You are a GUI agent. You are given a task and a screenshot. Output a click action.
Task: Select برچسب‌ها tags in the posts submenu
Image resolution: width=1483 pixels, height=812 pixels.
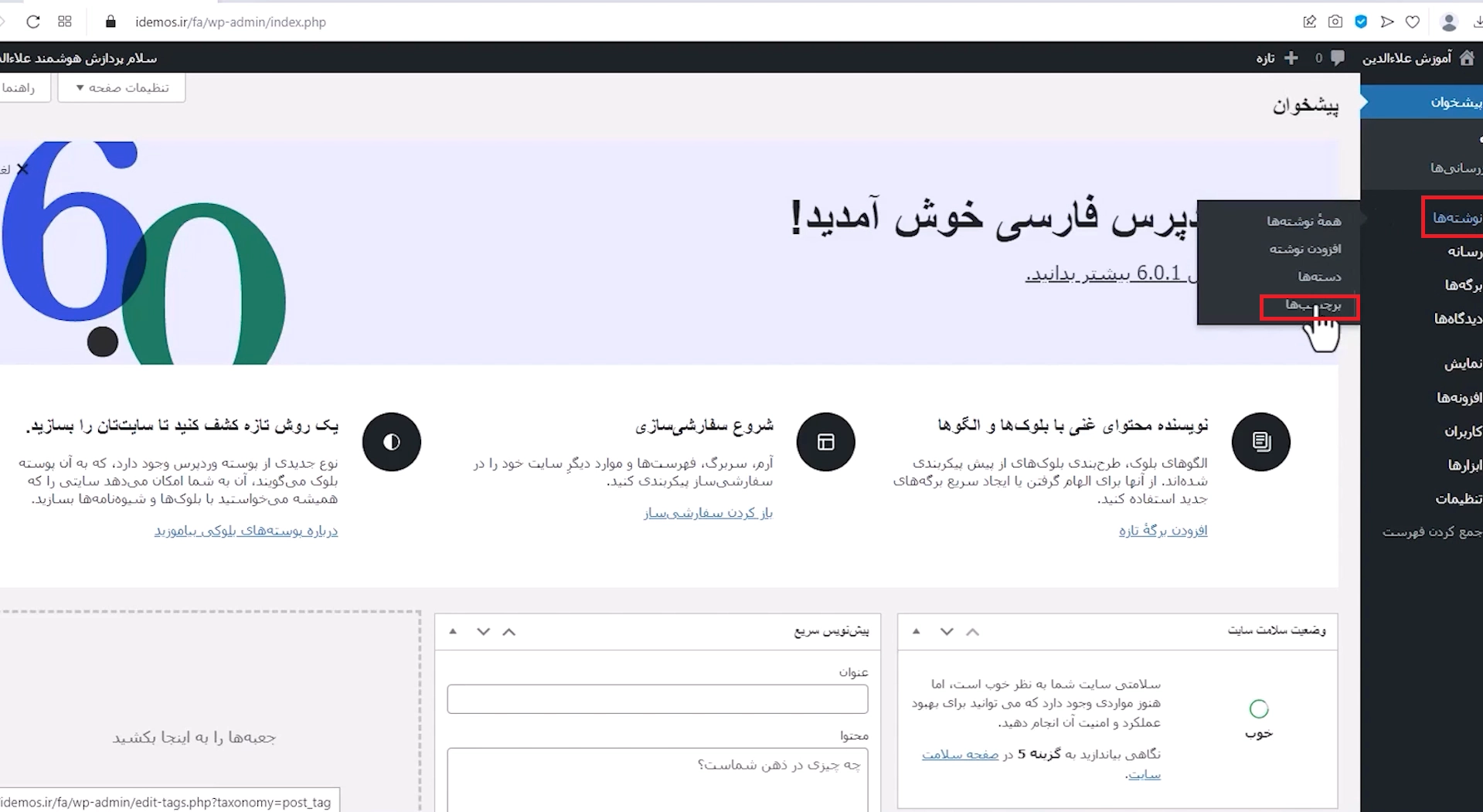pos(1313,305)
